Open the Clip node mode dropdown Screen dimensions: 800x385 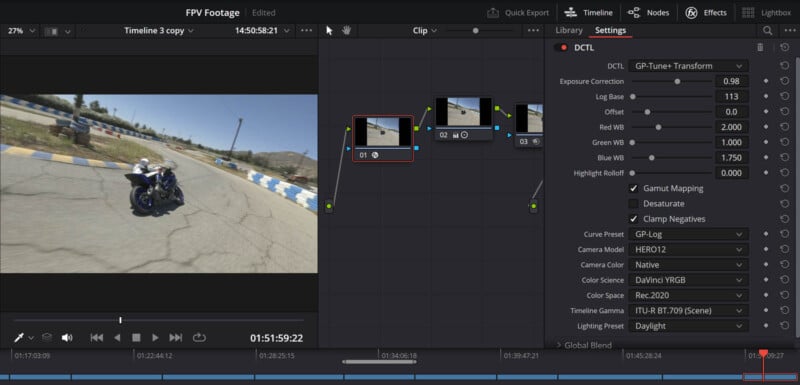(x=424, y=31)
